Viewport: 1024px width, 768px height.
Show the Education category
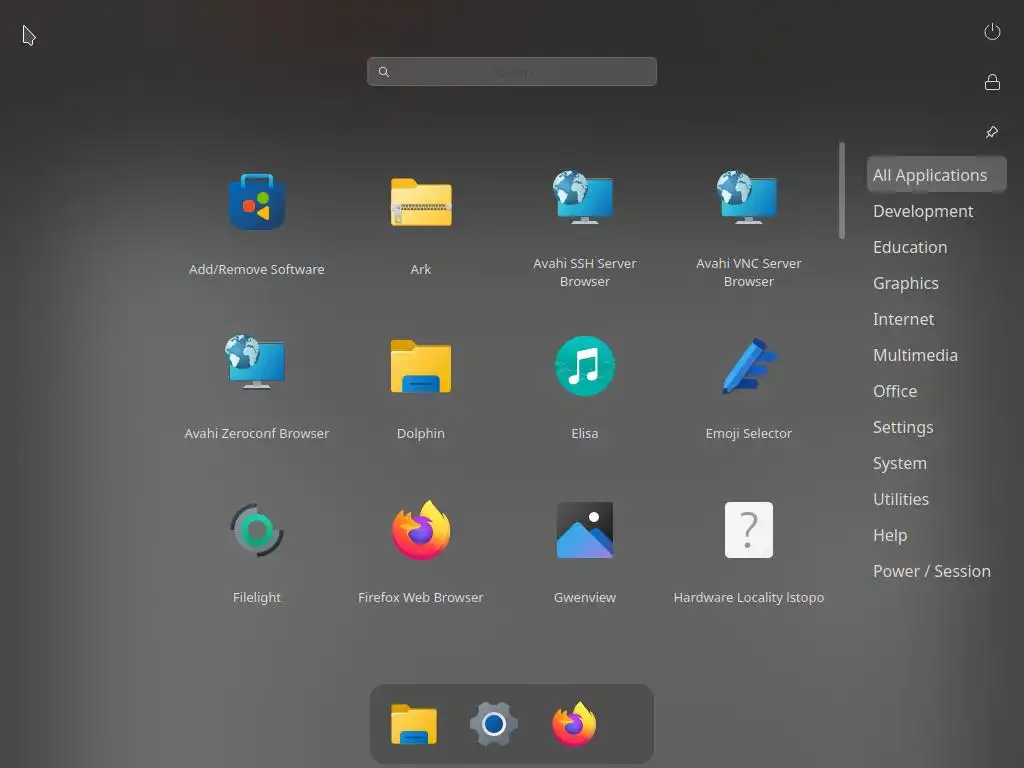(910, 247)
